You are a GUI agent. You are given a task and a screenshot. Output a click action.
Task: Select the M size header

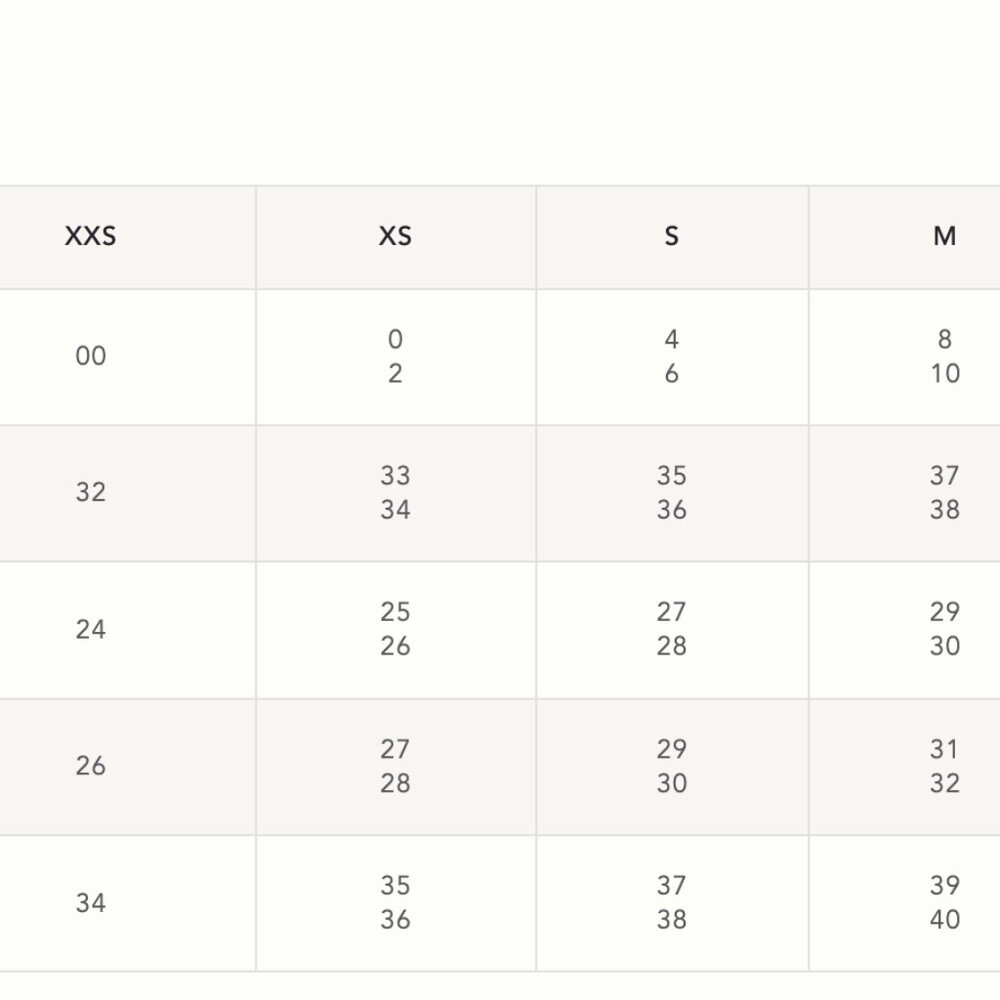(x=944, y=237)
